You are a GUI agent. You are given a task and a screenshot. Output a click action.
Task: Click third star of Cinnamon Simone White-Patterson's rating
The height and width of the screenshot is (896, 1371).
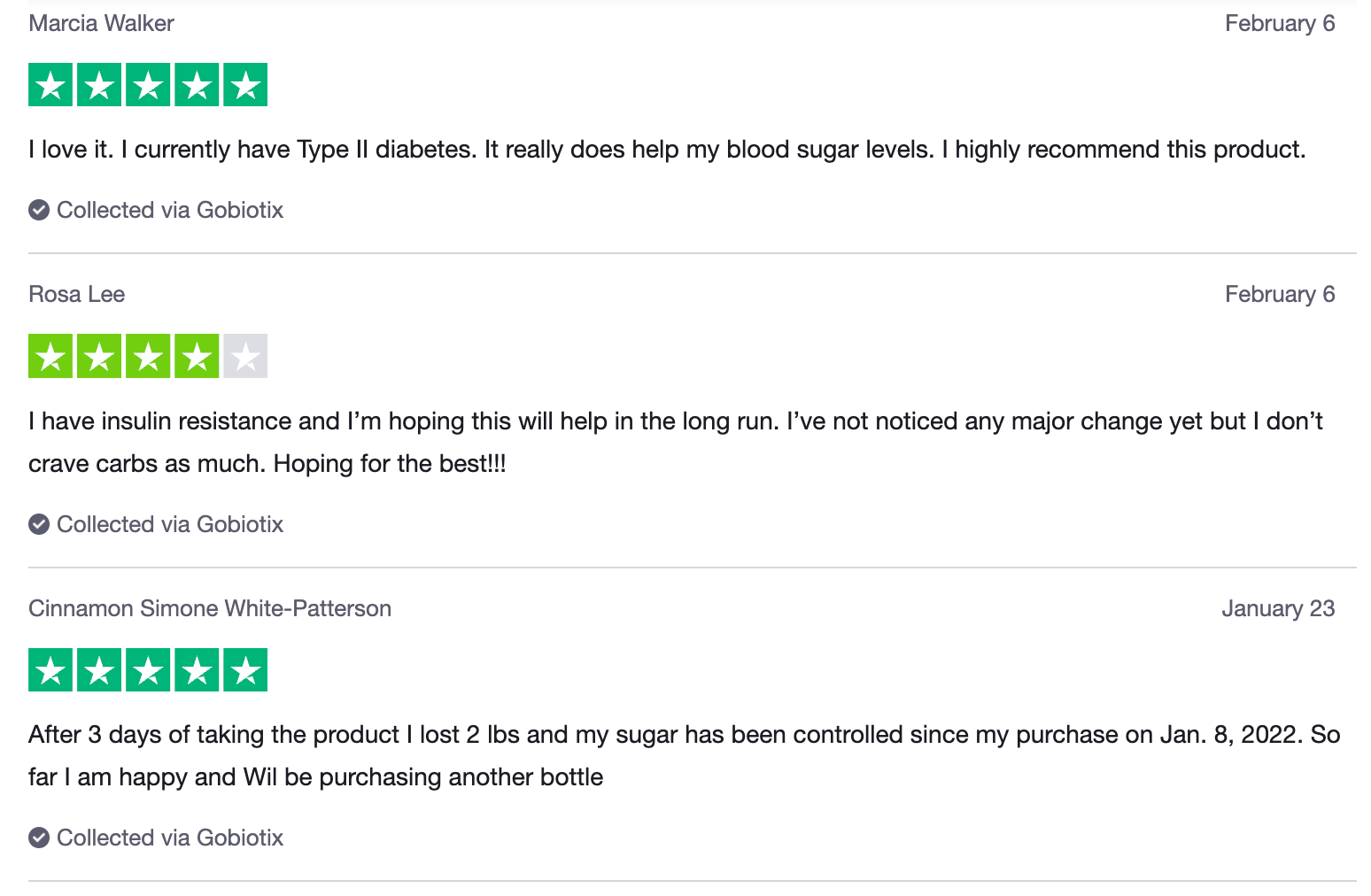pyautogui.click(x=148, y=670)
